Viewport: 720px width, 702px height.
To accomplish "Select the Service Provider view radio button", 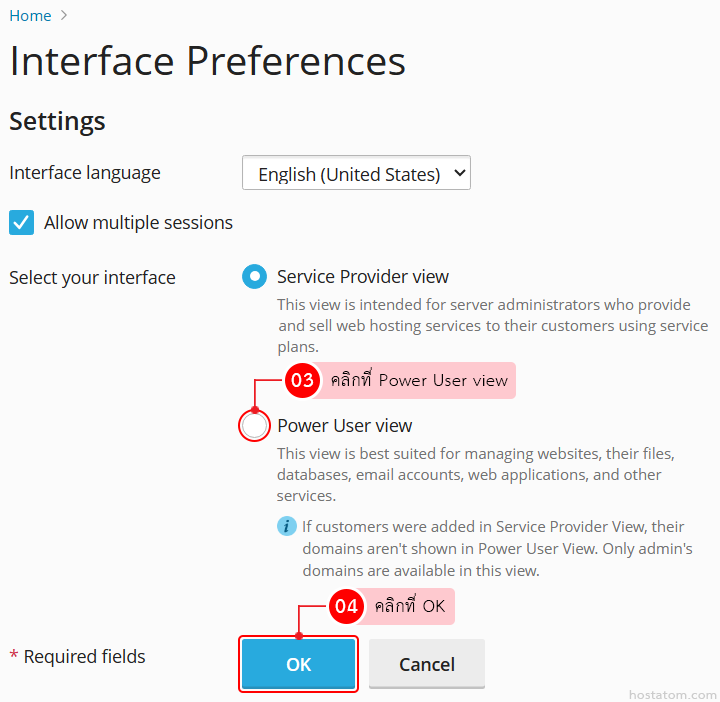I will (254, 277).
